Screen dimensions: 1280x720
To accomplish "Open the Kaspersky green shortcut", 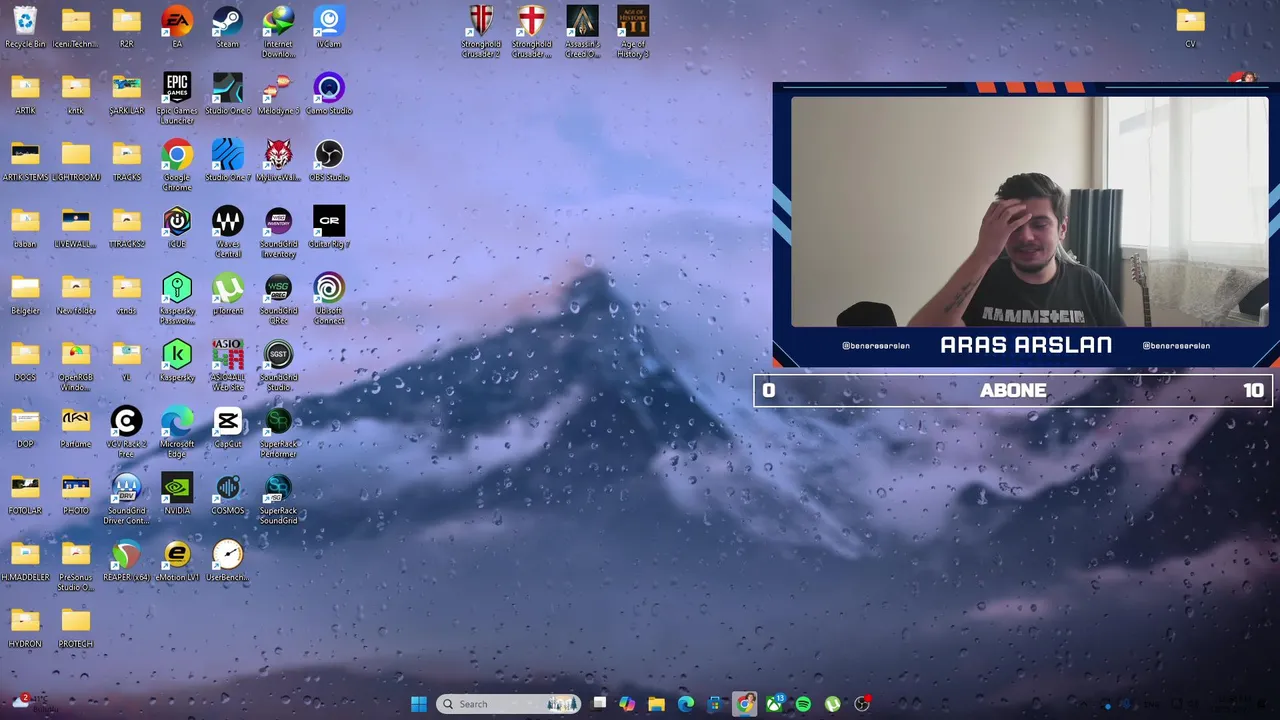I will 177,361.
